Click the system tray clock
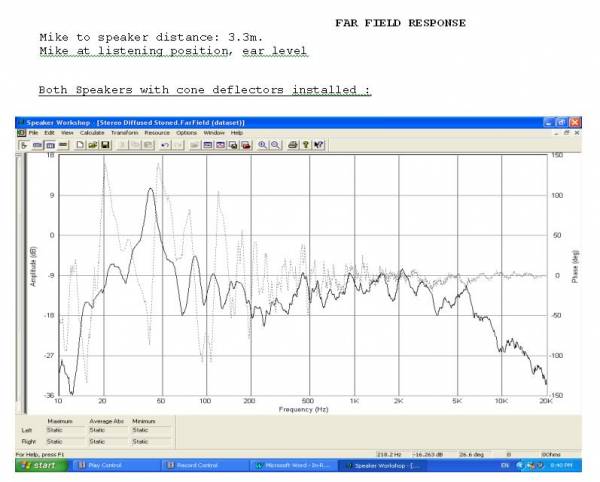This screenshot has width=600, height=482. pos(561,466)
